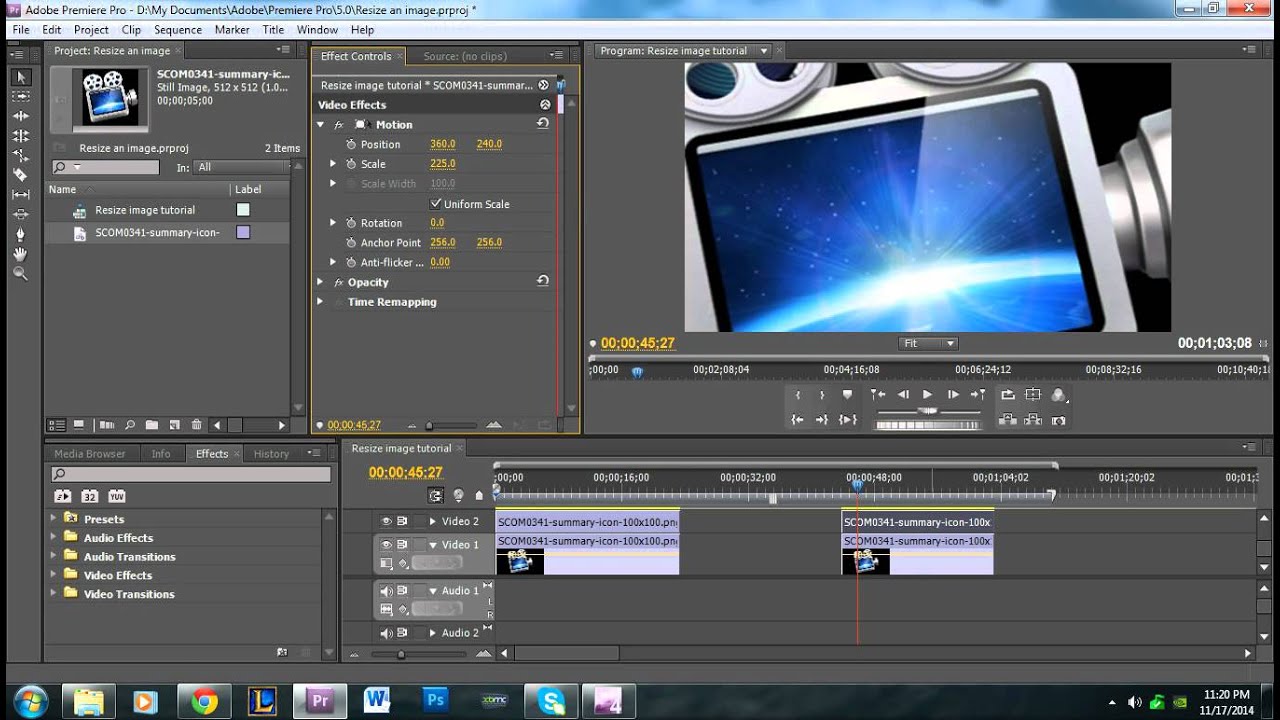Expand the Opacity effect properties

click(x=320, y=282)
